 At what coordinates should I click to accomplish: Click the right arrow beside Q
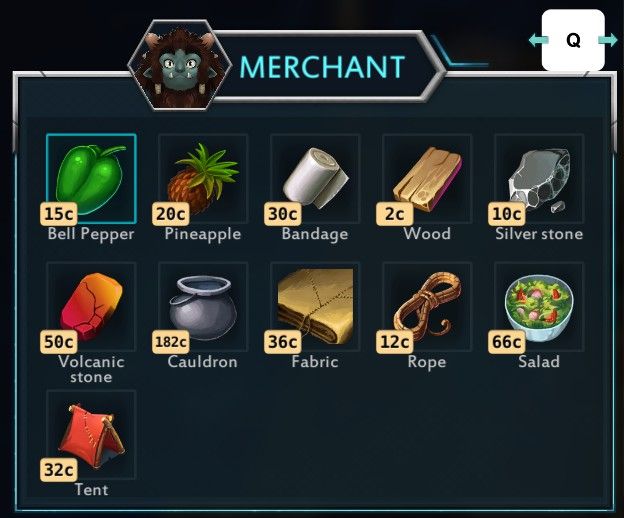[608, 40]
